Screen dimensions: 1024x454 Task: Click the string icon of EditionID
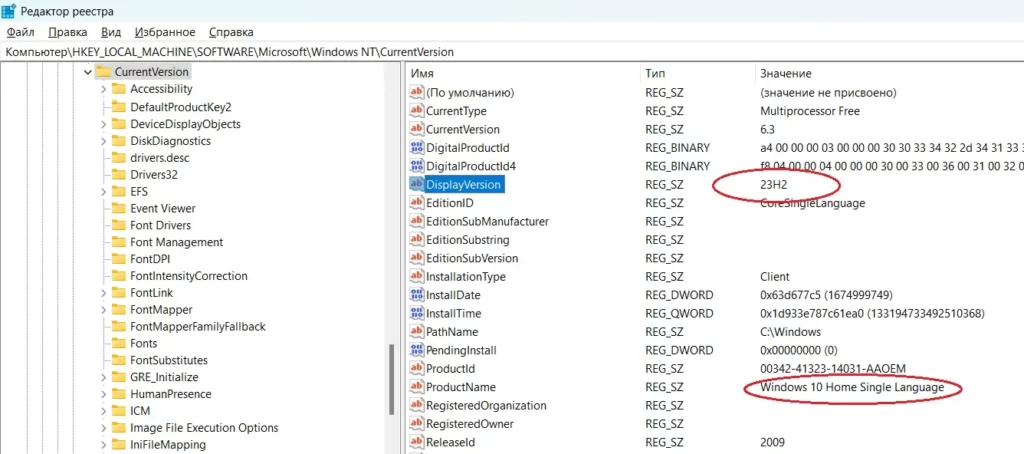point(417,203)
